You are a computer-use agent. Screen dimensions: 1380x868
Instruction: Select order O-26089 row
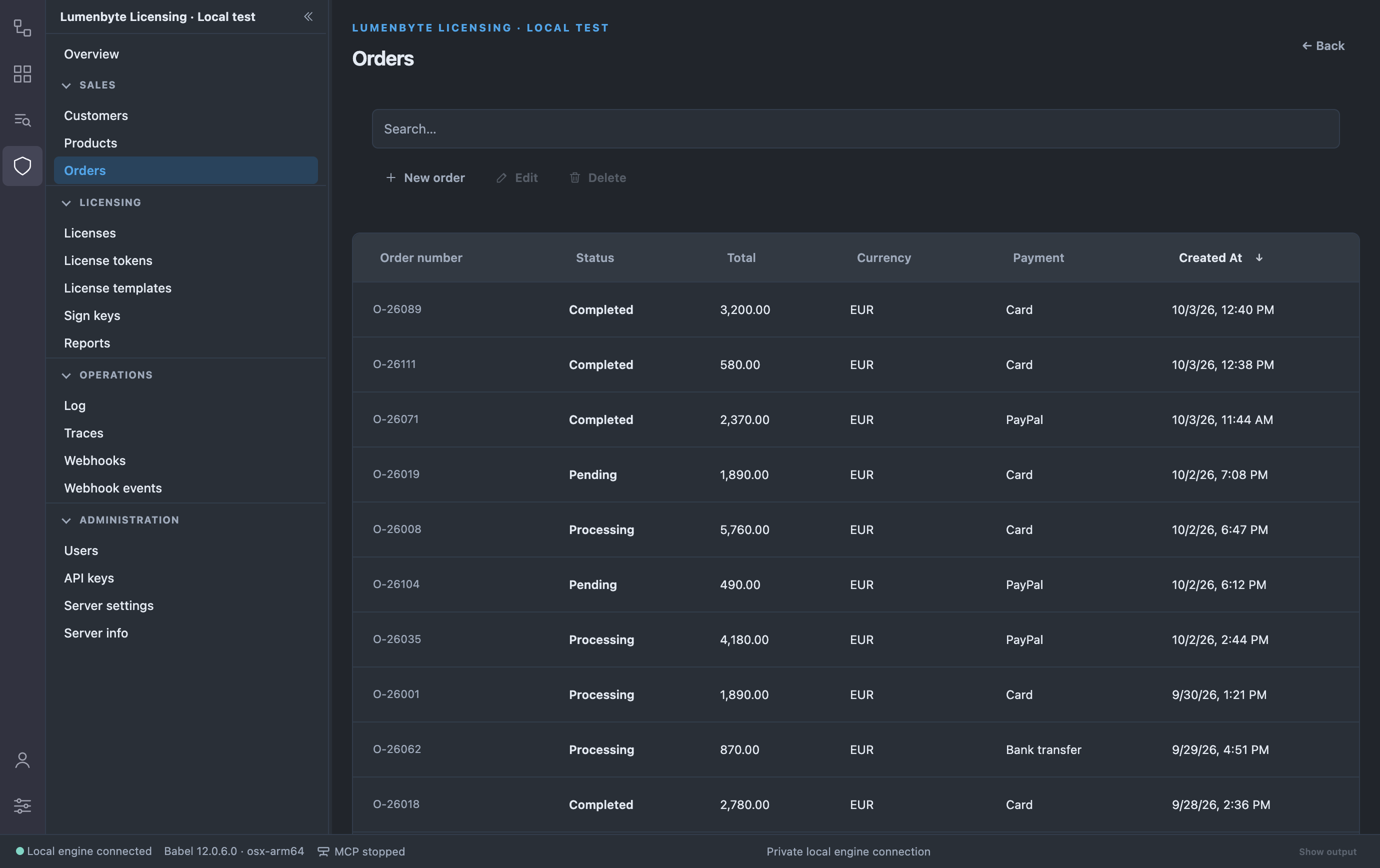[855, 309]
